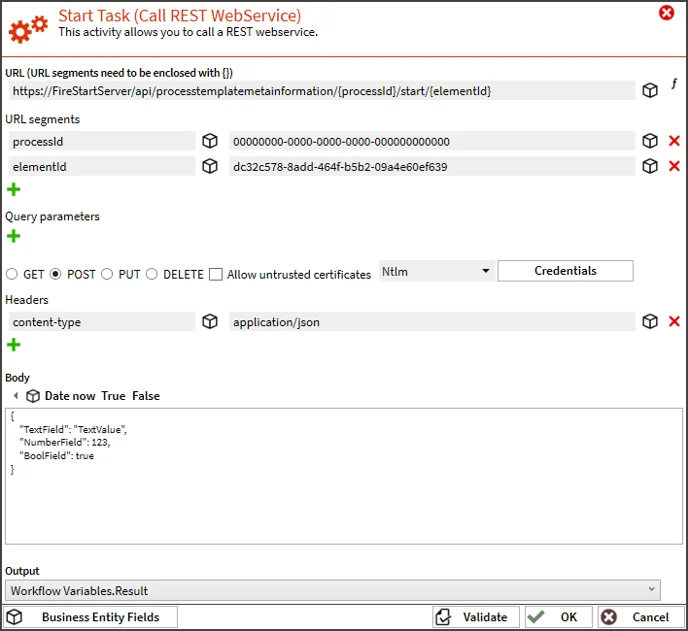688x631 pixels.
Task: Click the function icon beside the URL field
Action: click(x=674, y=90)
